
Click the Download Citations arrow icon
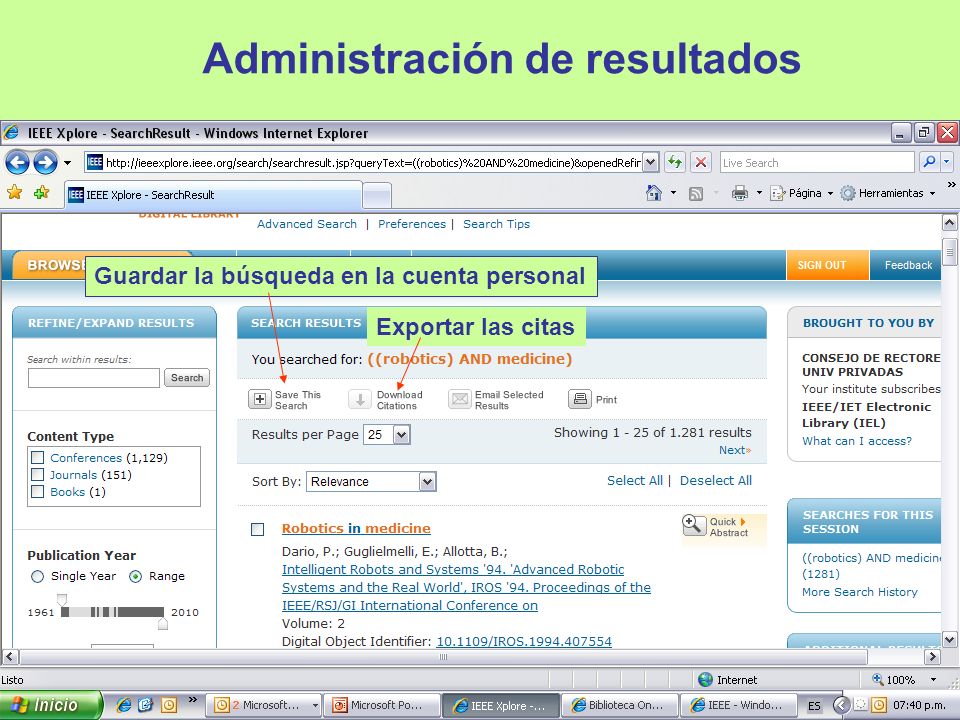click(360, 399)
